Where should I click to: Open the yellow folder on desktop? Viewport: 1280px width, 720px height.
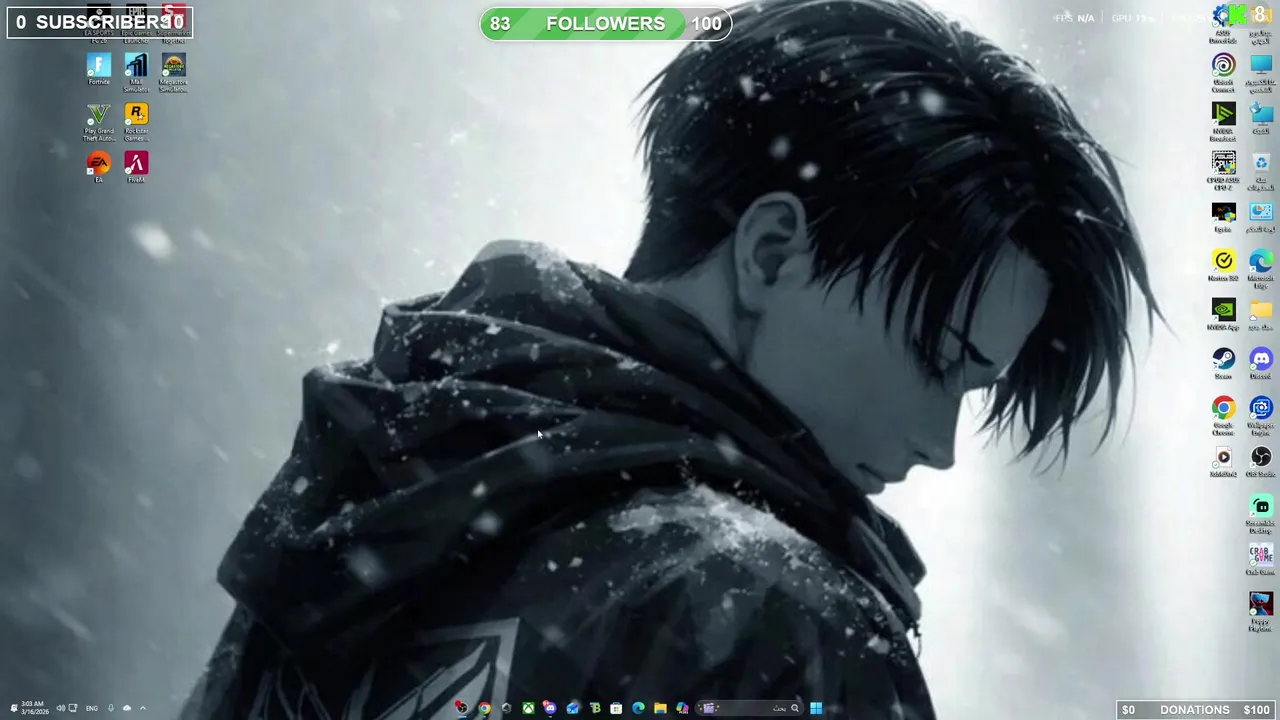pyautogui.click(x=1260, y=314)
